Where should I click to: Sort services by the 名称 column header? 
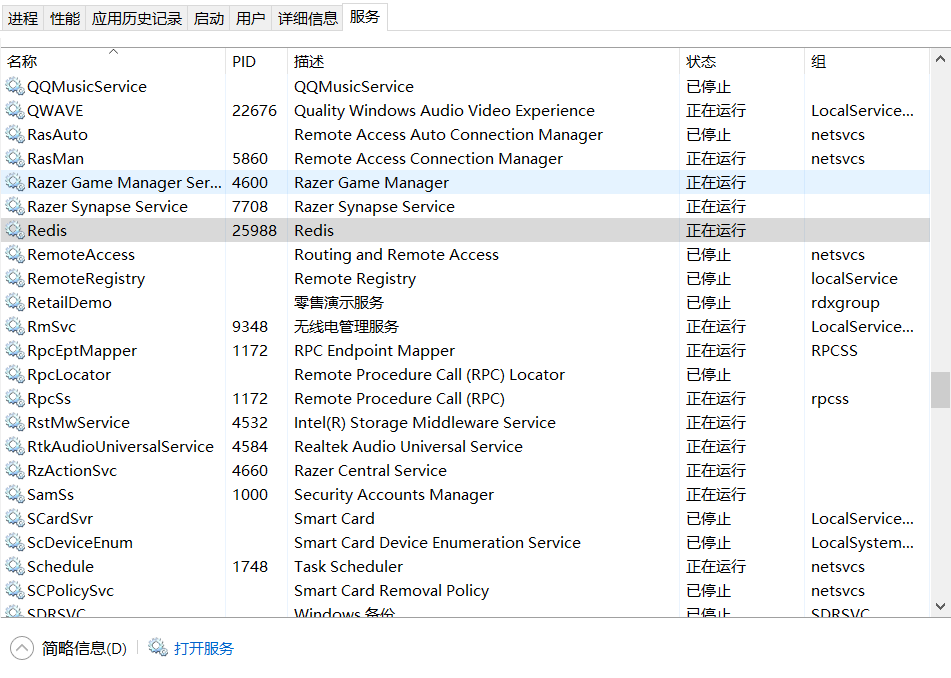tap(22, 62)
